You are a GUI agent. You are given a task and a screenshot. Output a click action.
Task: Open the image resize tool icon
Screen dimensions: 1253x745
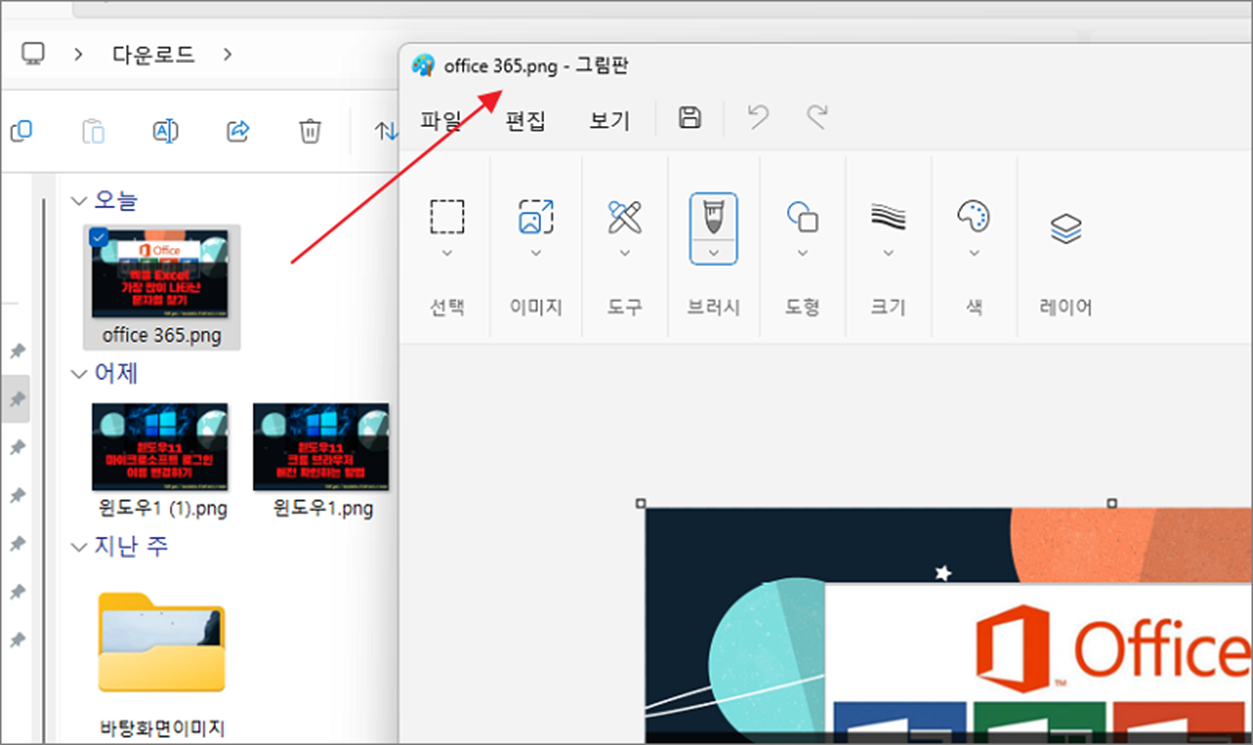(536, 216)
